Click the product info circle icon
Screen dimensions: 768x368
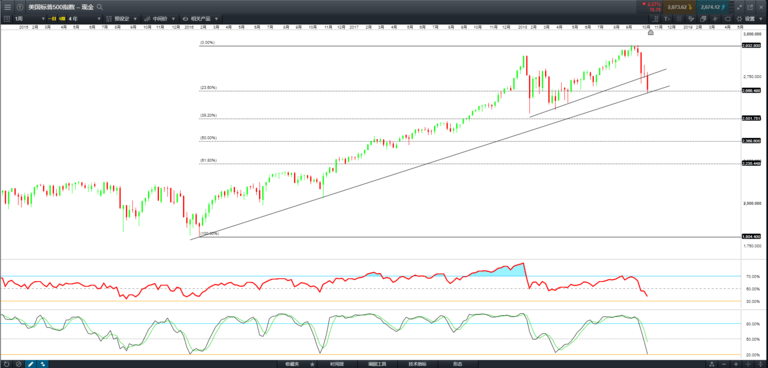20,7
